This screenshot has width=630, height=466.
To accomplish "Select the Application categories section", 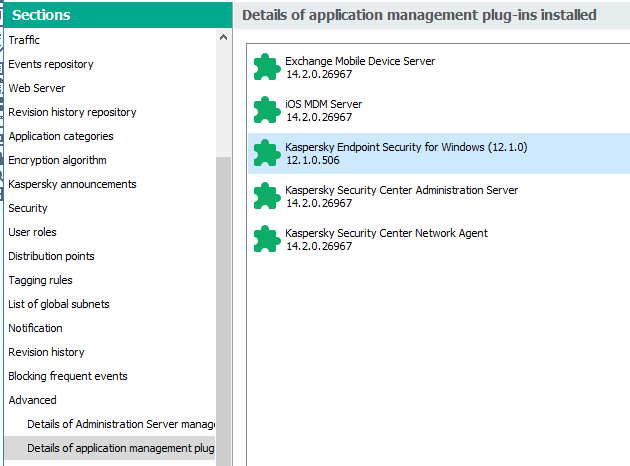I will pyautogui.click(x=61, y=136).
